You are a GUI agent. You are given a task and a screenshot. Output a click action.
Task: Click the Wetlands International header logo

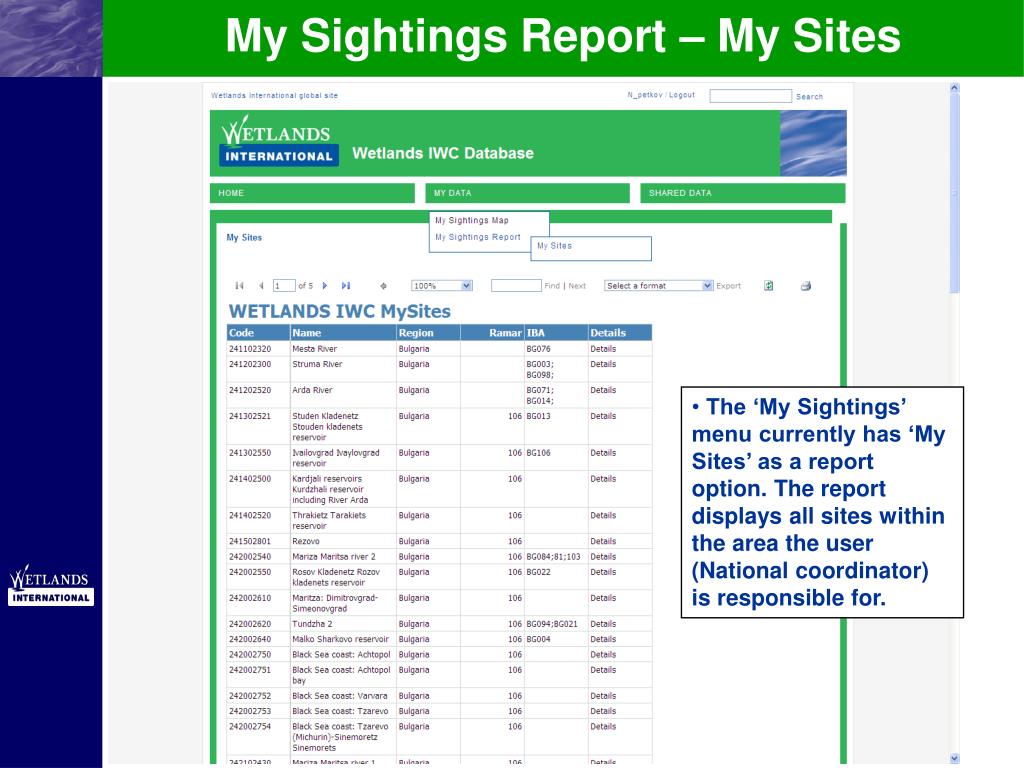click(x=279, y=140)
